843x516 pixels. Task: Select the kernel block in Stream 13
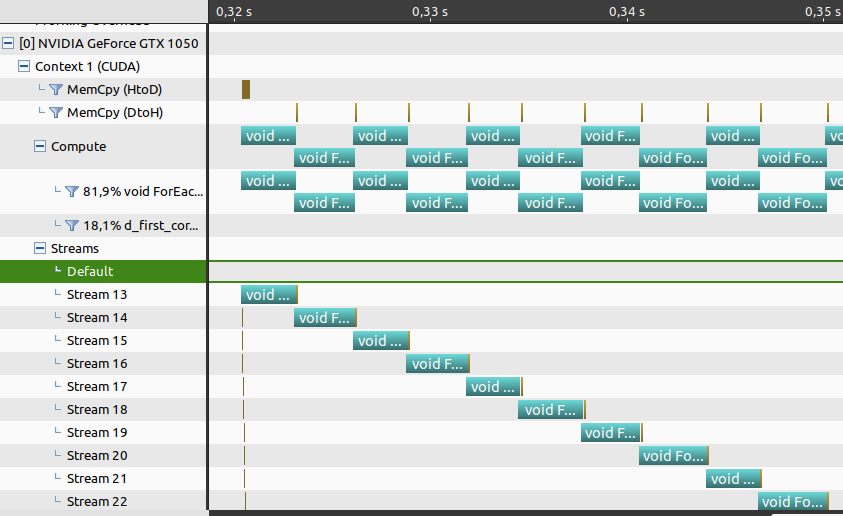tap(268, 295)
